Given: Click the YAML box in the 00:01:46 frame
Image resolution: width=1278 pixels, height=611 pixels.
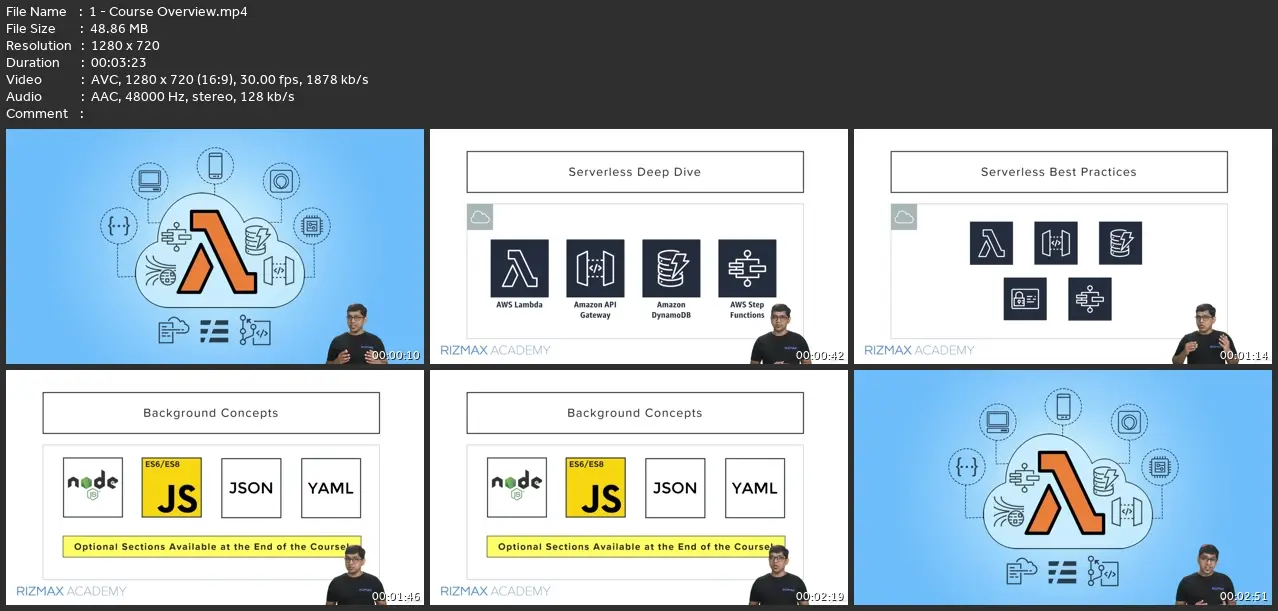Looking at the screenshot, I should (x=331, y=487).
